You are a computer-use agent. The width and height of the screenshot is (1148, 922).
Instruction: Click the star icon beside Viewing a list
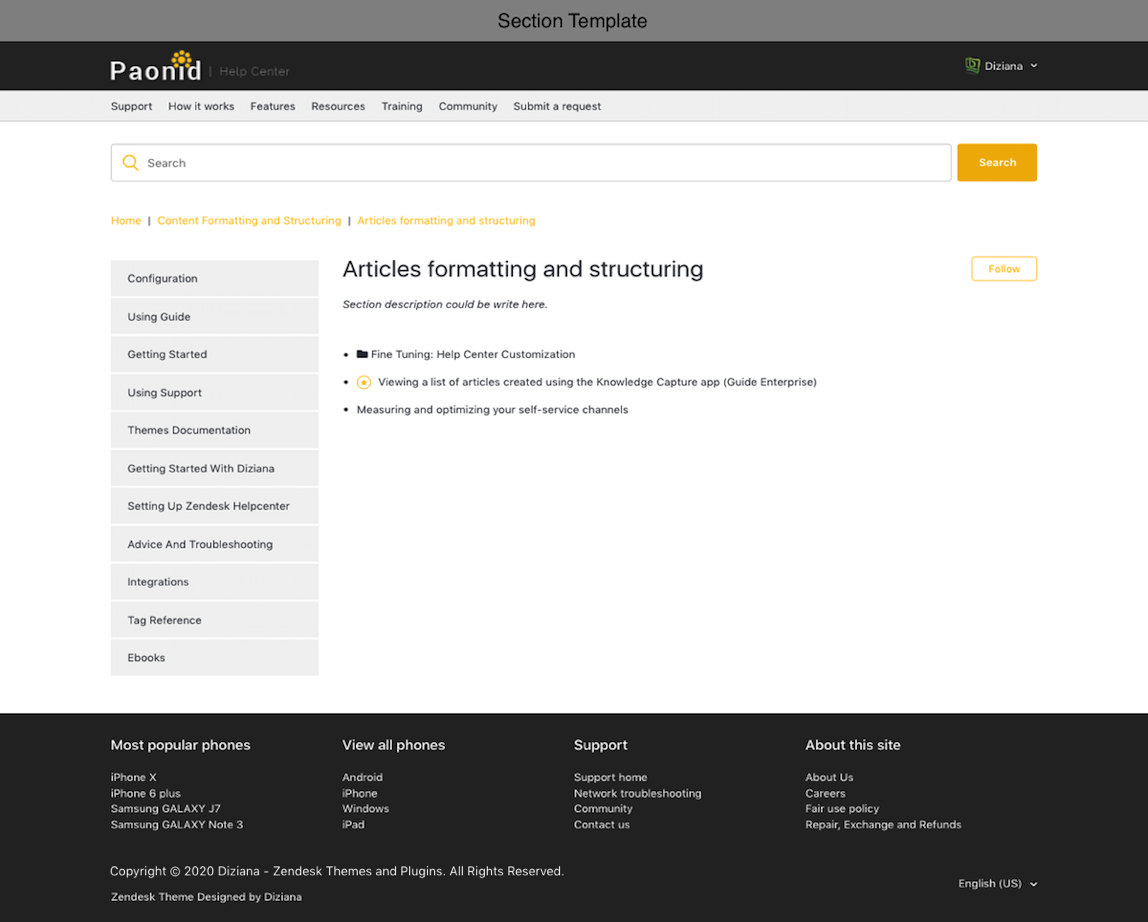pyautogui.click(x=364, y=382)
